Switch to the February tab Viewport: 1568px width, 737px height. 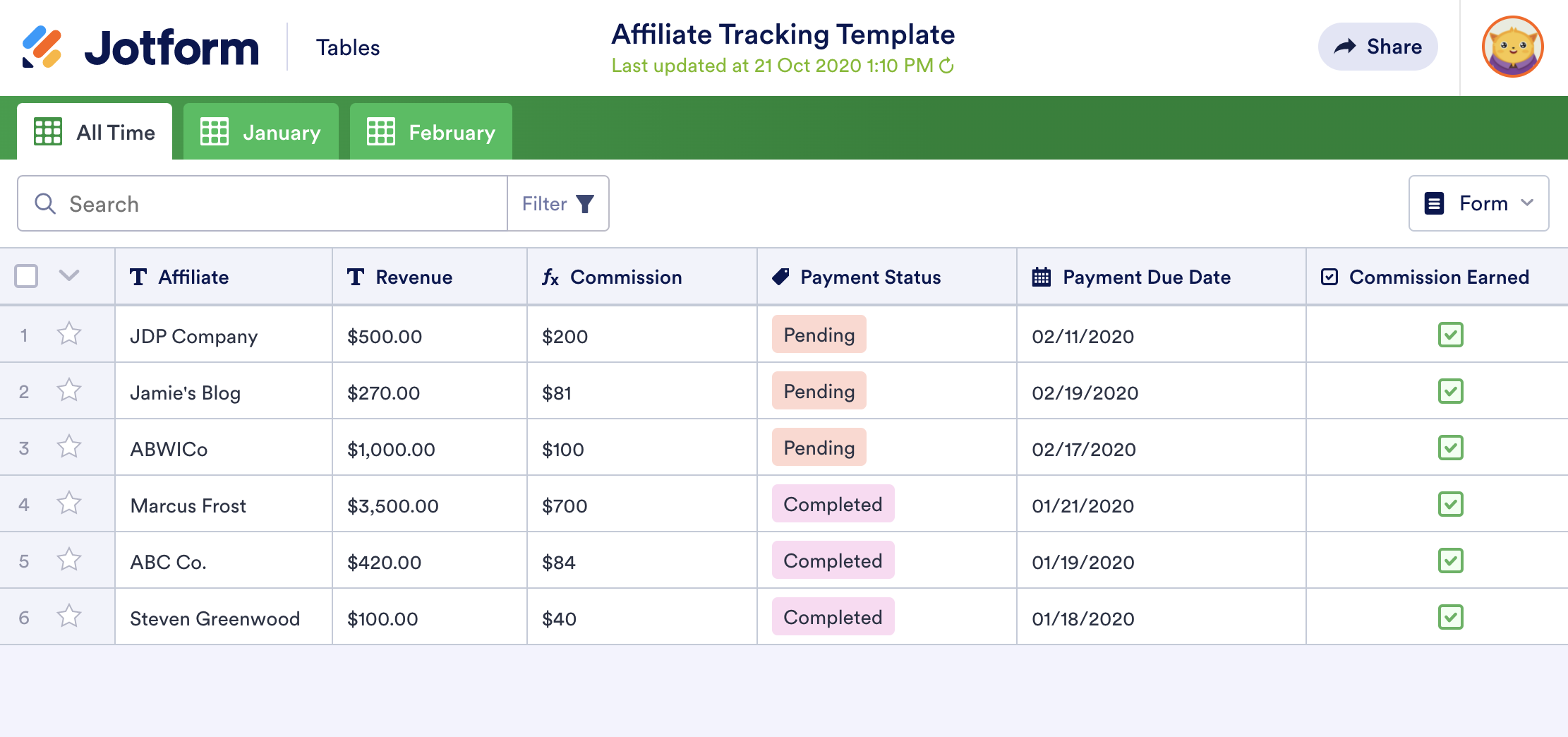(430, 132)
